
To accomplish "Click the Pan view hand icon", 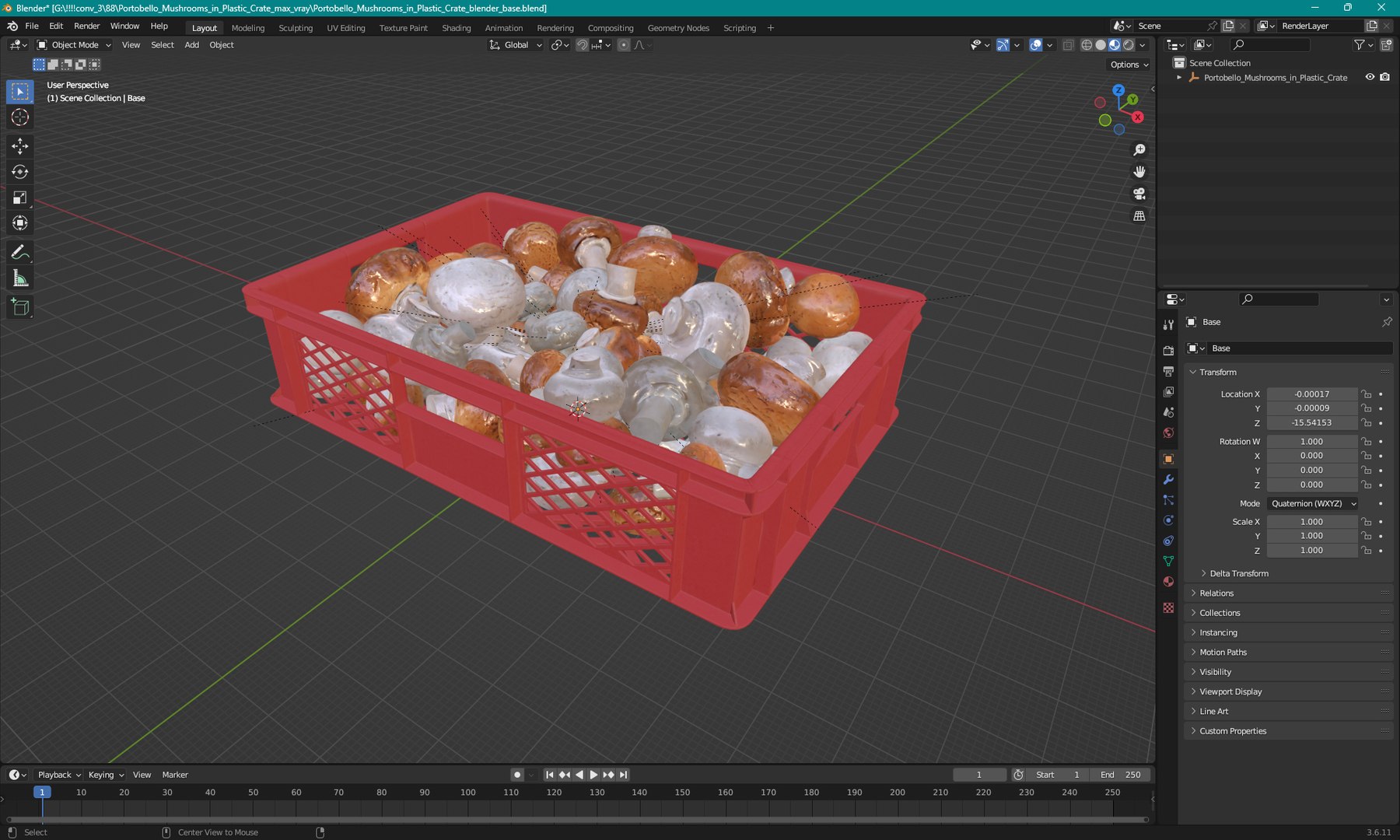I will pos(1139,172).
